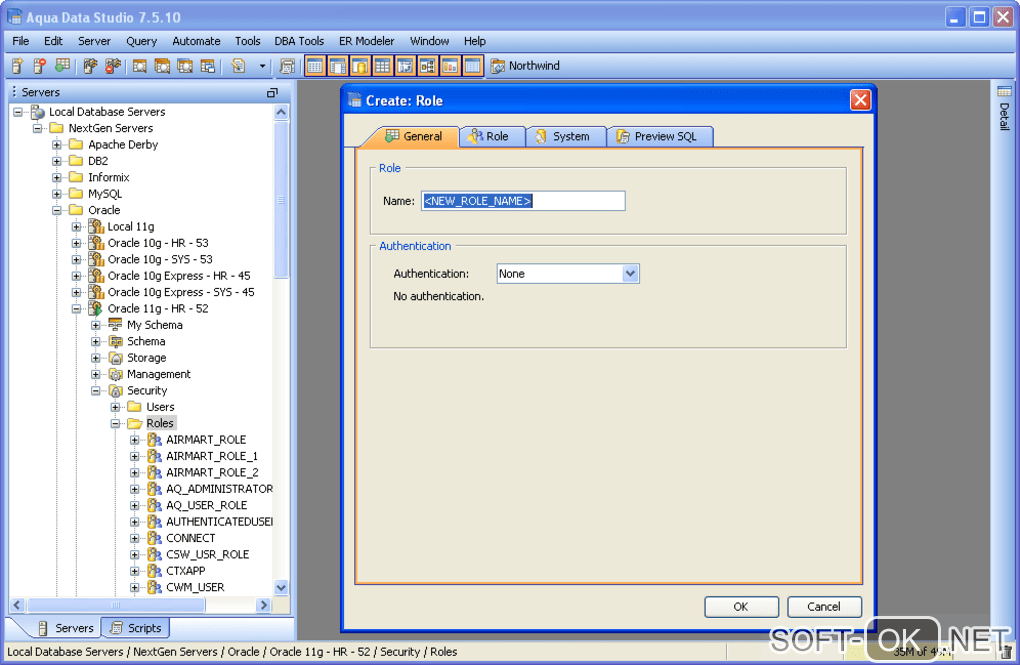The height and width of the screenshot is (665, 1020).
Task: Click the Oracle 11g - HR - 52 server icon
Action: pyautogui.click(x=96, y=308)
